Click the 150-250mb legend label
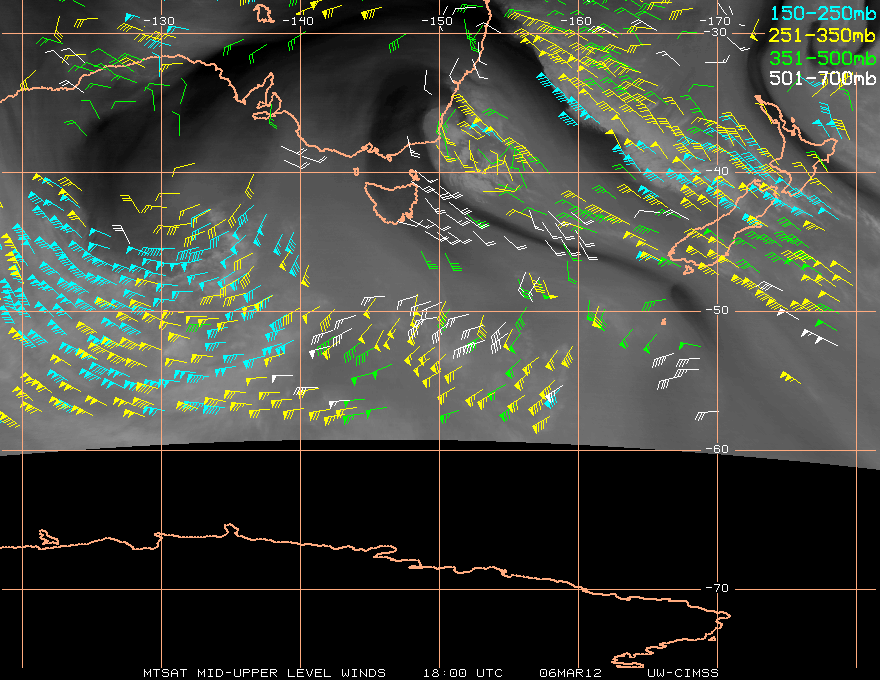This screenshot has width=880, height=680. point(822,13)
